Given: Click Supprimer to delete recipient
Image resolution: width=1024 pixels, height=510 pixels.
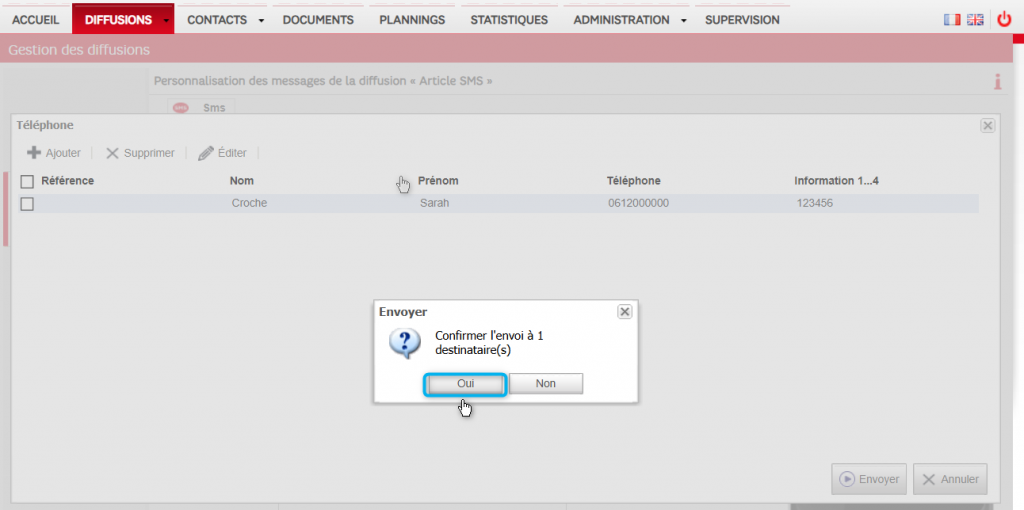Looking at the screenshot, I should pyautogui.click(x=140, y=153).
